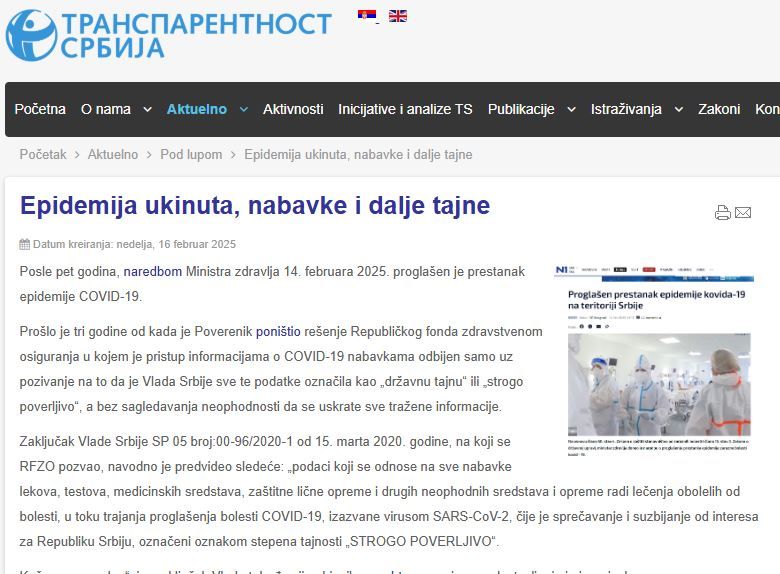
Task: Switch language with the Serbian flag icon
Action: tap(367, 16)
